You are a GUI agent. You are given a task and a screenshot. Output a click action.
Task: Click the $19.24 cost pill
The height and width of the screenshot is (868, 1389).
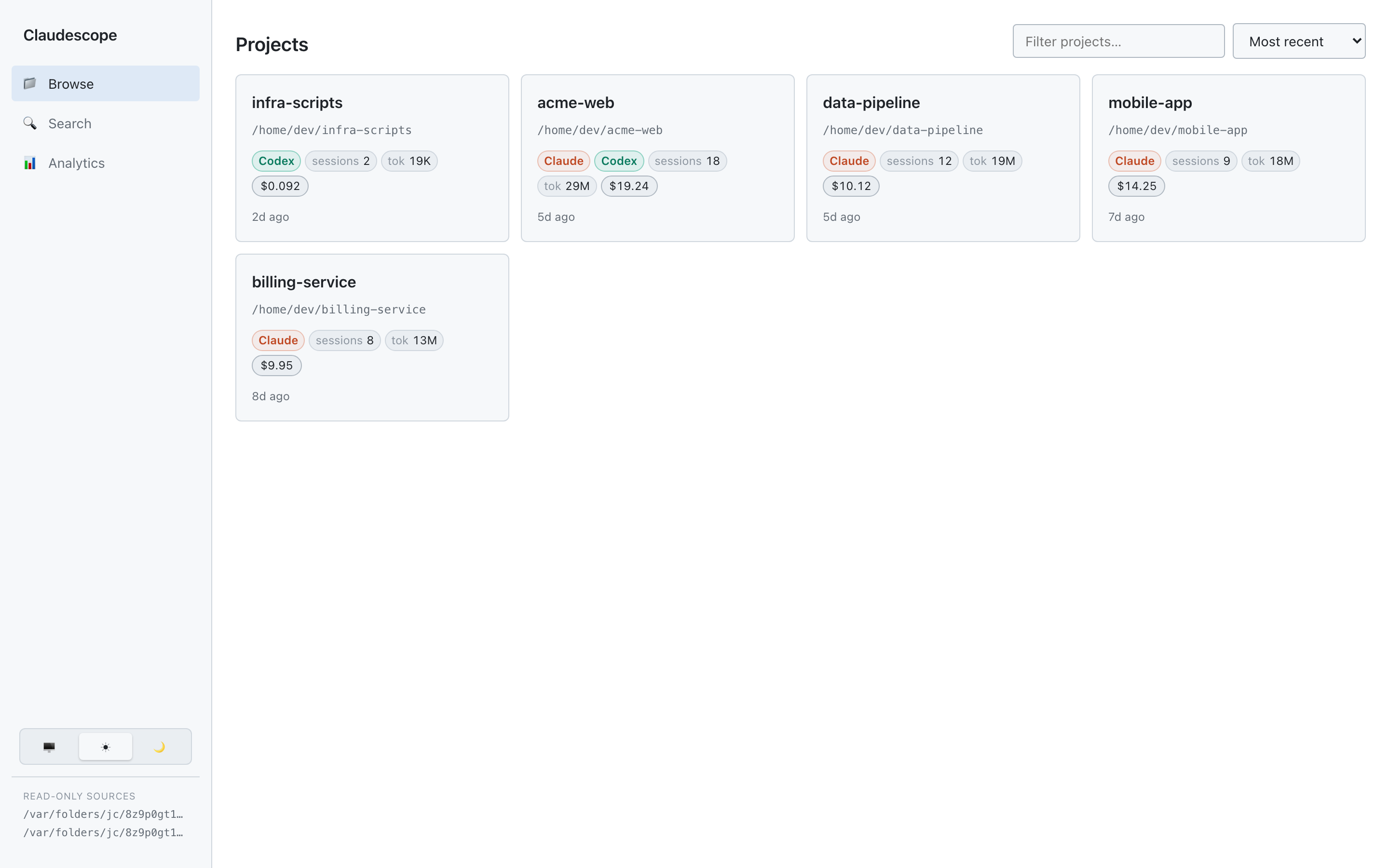[628, 186]
